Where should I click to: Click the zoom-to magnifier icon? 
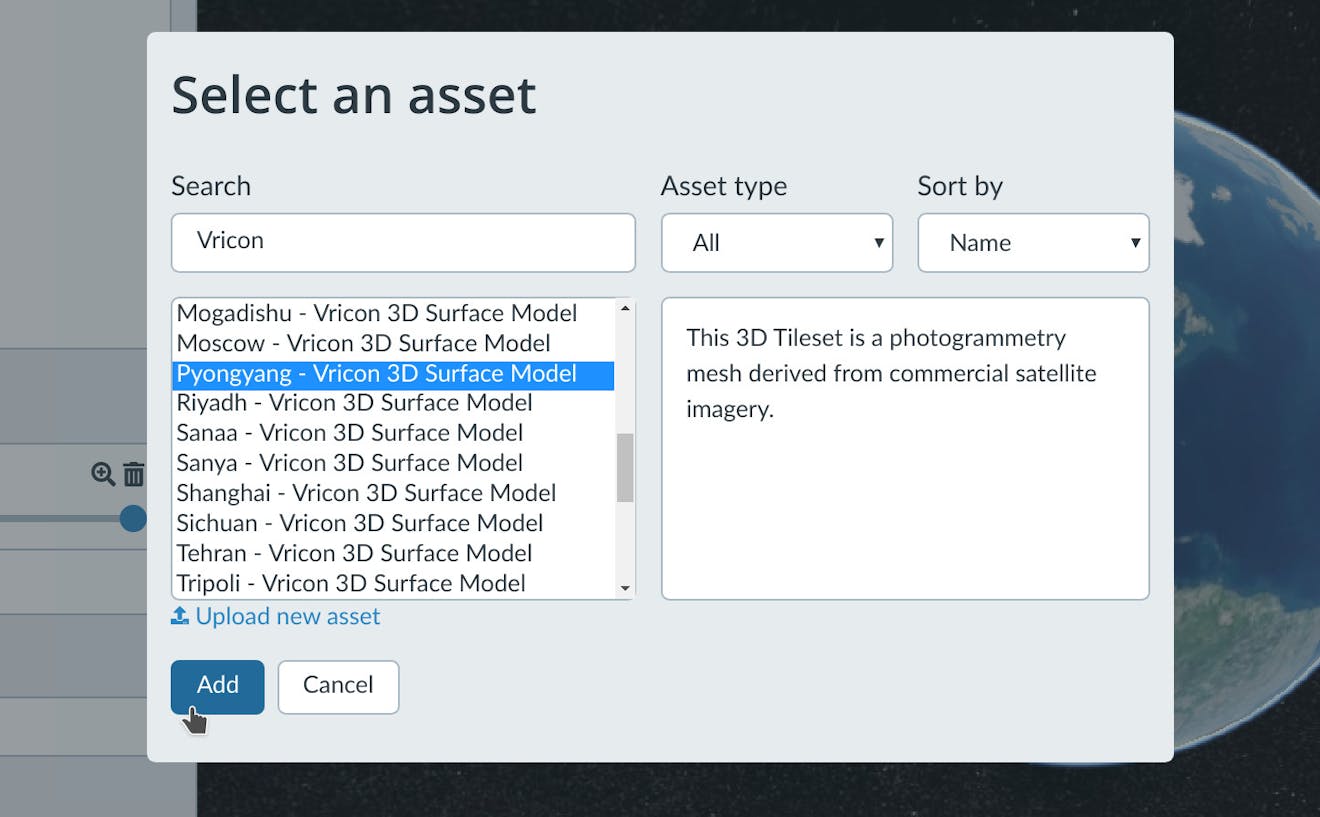click(x=102, y=474)
